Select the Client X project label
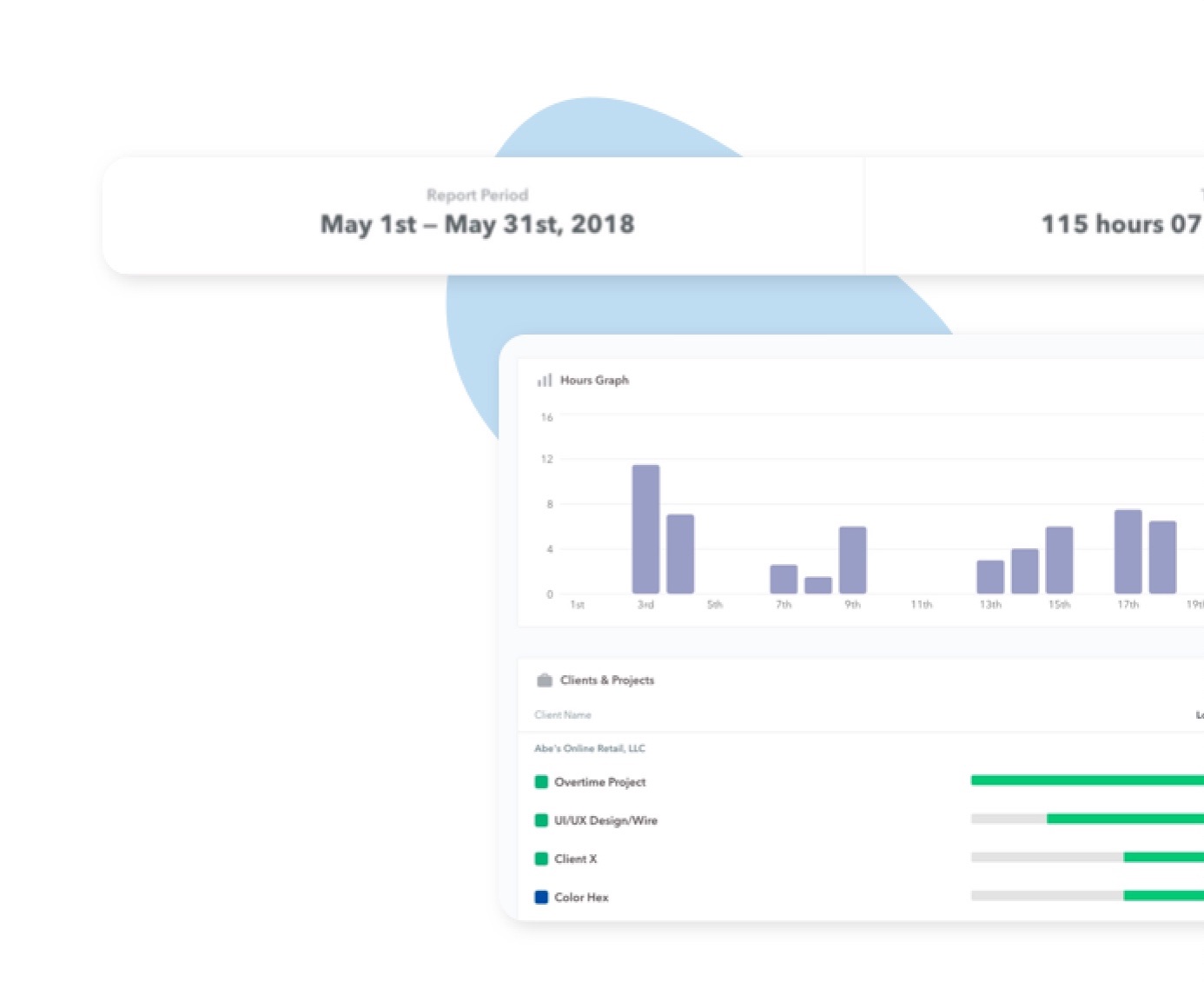 [x=576, y=859]
